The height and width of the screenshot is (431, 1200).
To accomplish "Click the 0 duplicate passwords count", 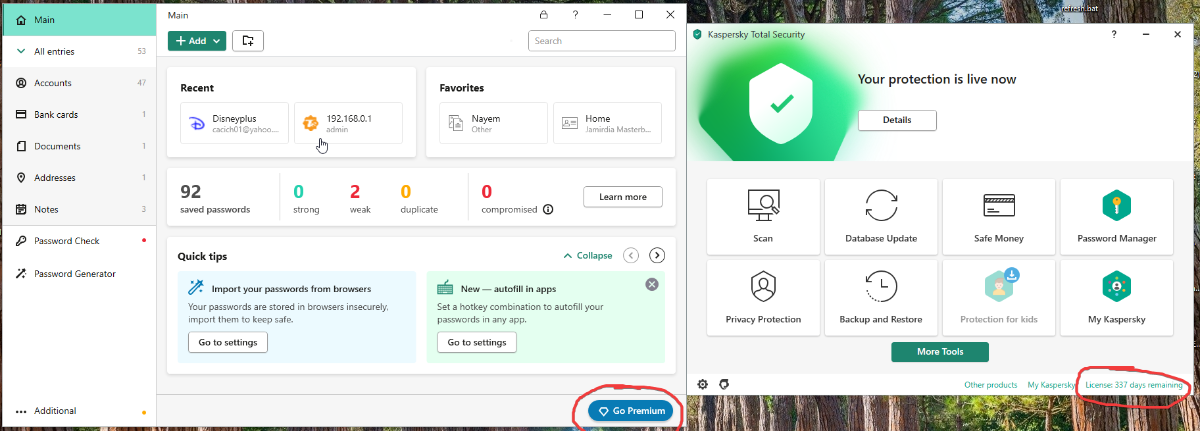I will point(419,198).
